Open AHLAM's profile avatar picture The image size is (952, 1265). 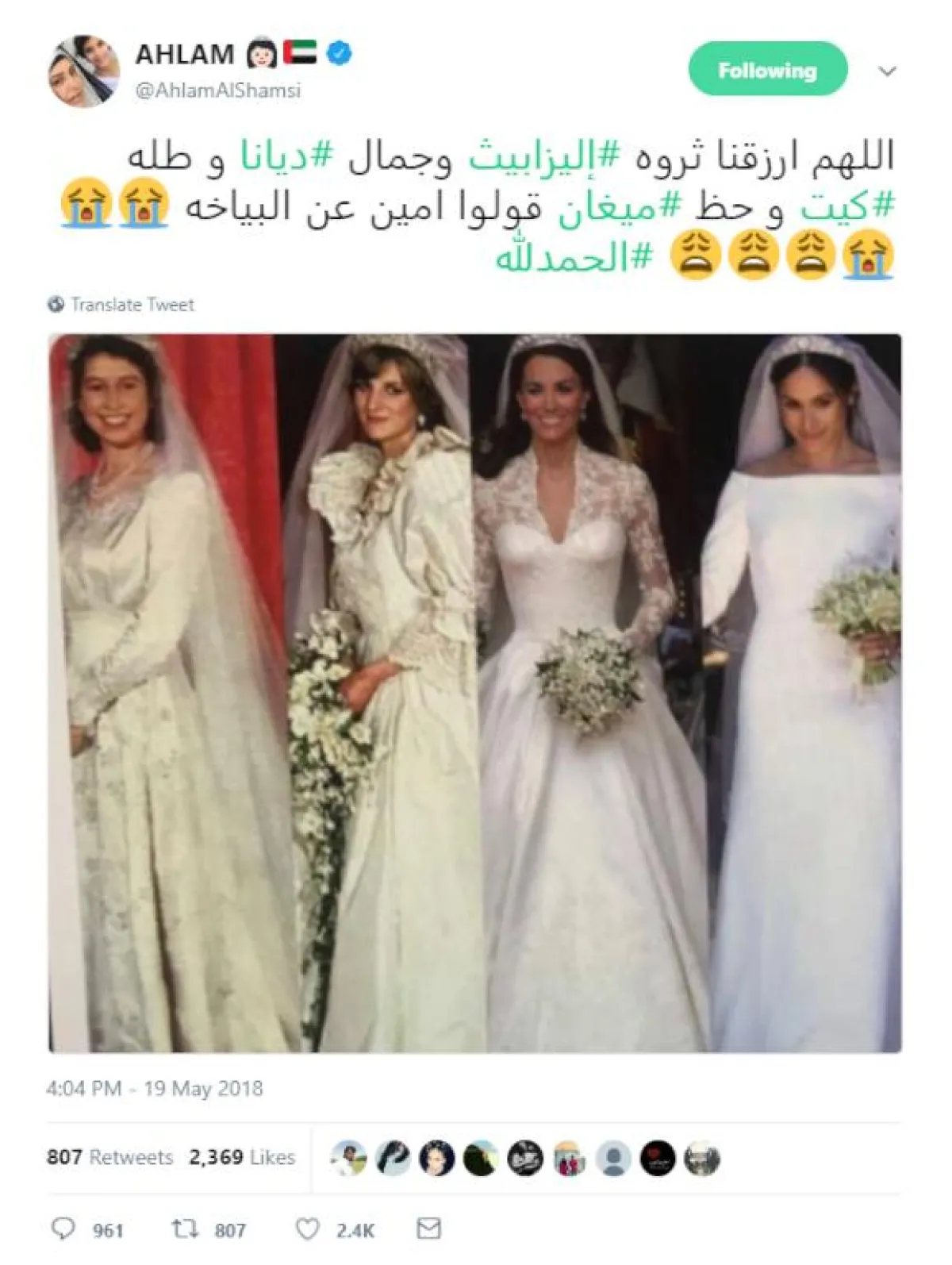click(x=84, y=71)
